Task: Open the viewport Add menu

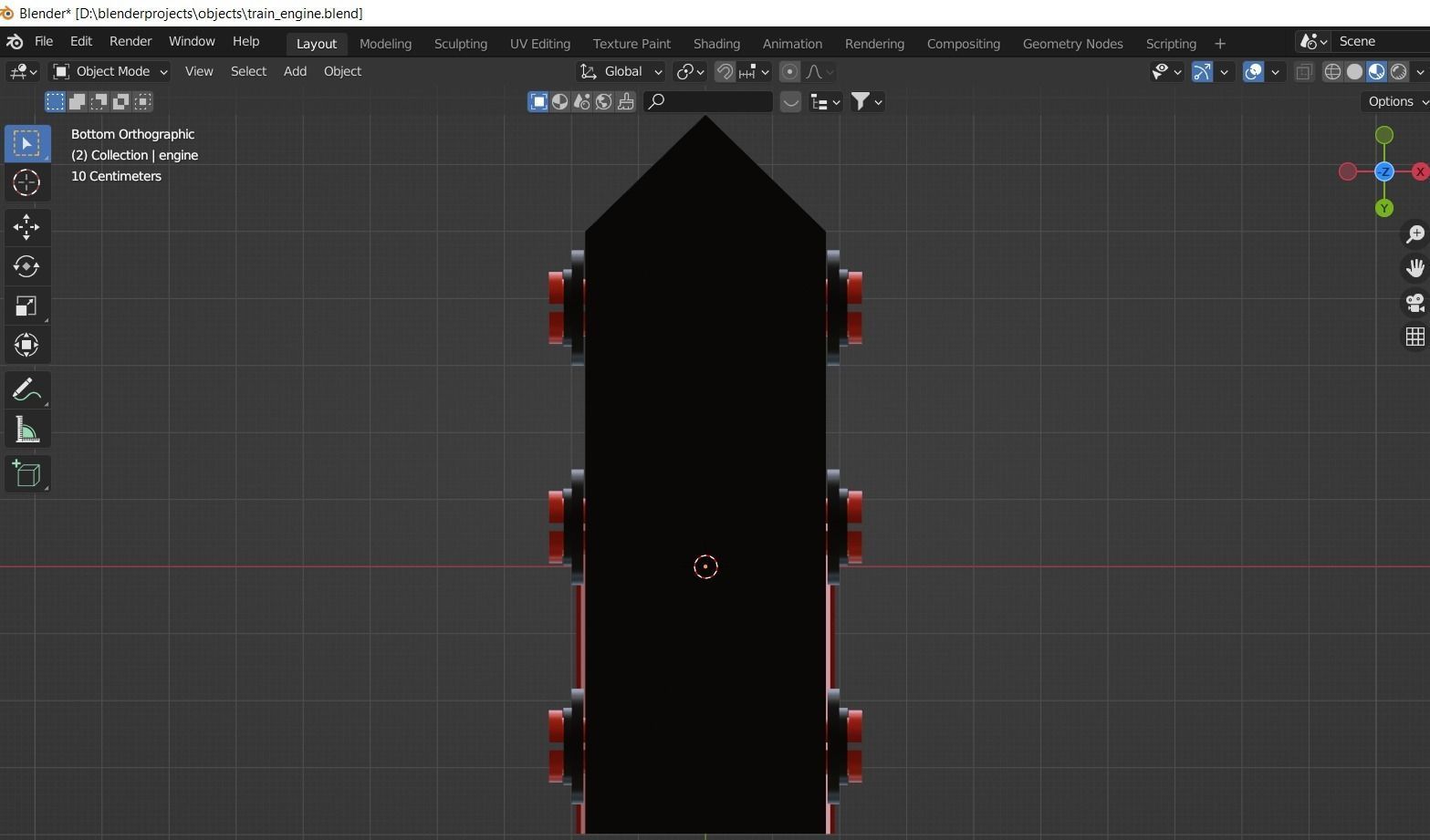Action: pyautogui.click(x=295, y=71)
